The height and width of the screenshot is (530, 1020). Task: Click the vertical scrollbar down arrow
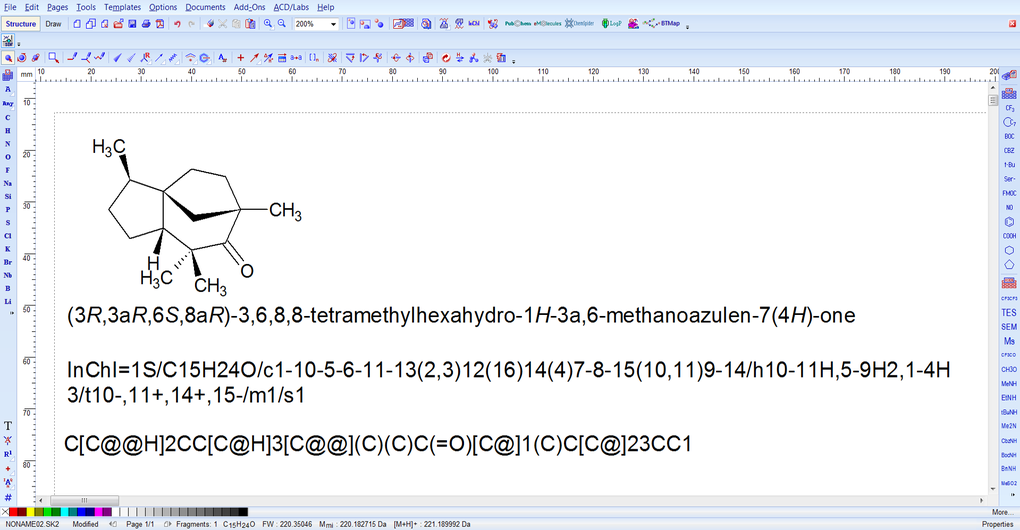pyautogui.click(x=993, y=489)
